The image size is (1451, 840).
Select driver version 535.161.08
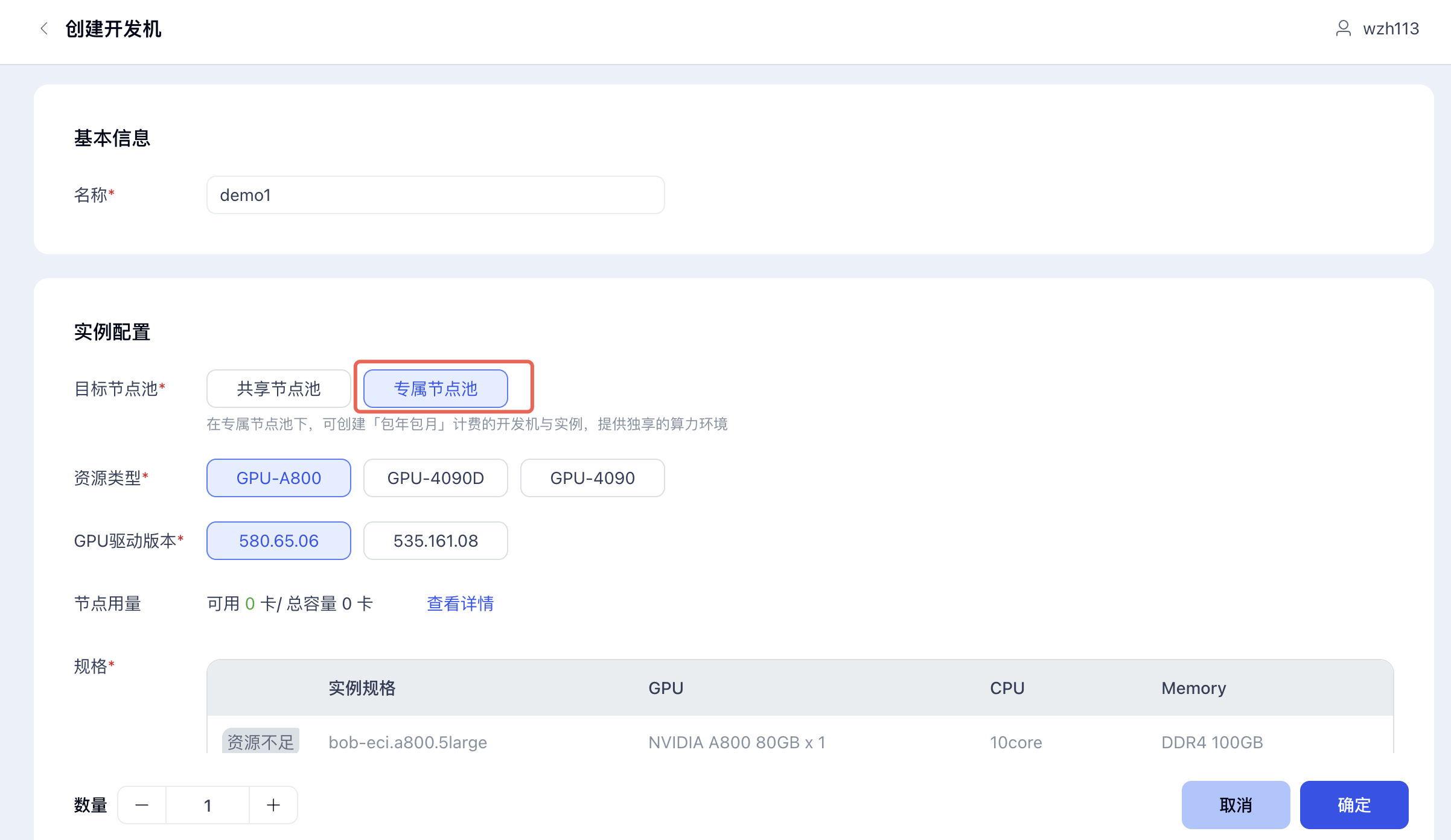[x=435, y=541]
